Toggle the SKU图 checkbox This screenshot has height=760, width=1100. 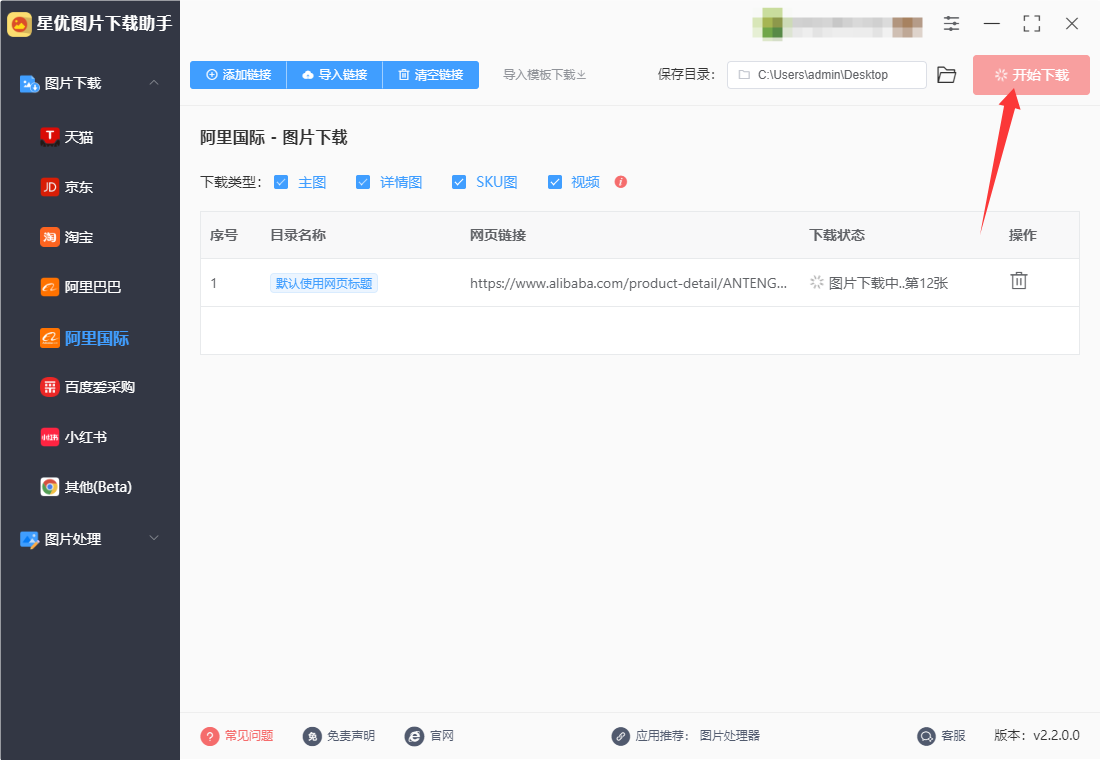459,182
